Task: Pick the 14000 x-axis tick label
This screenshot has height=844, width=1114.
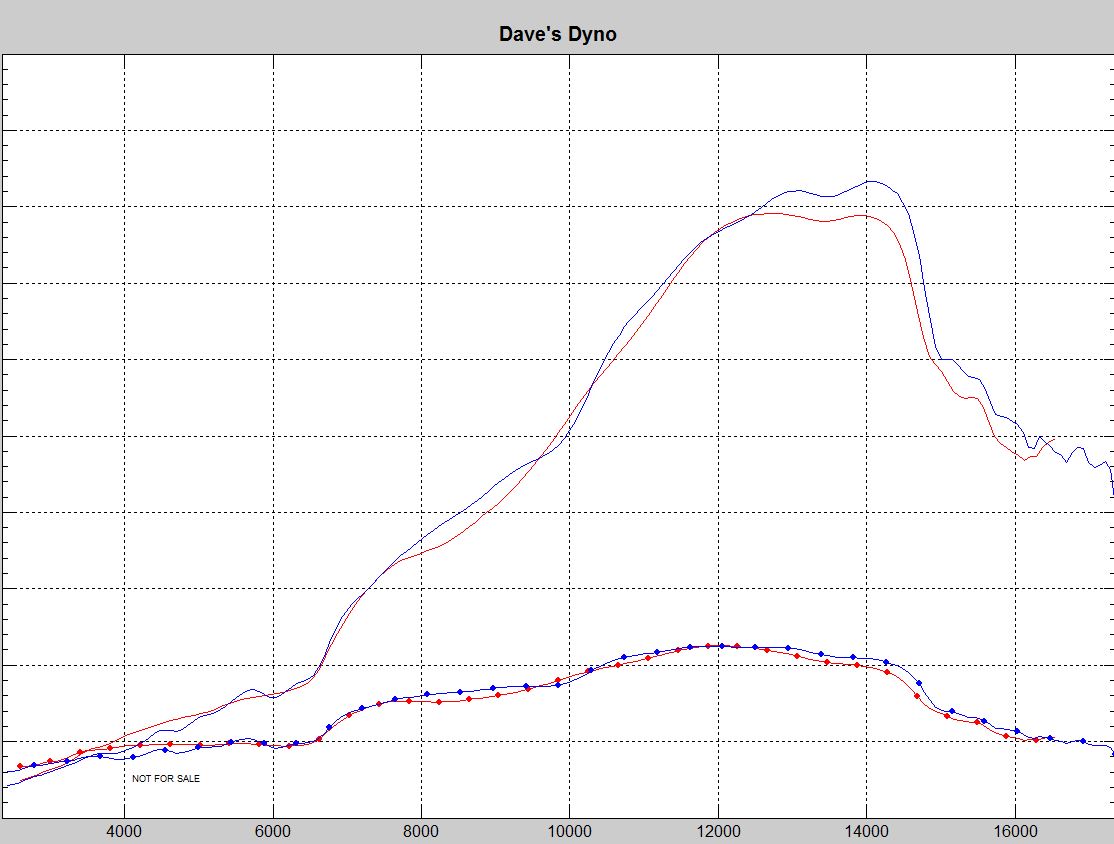Action: 867,829
